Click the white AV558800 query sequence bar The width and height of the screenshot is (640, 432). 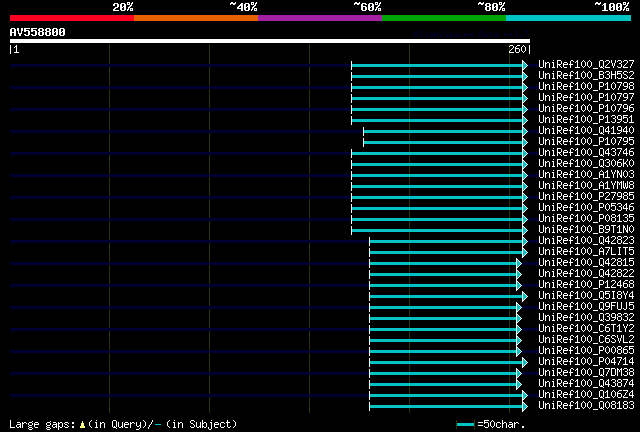[x=270, y=41]
